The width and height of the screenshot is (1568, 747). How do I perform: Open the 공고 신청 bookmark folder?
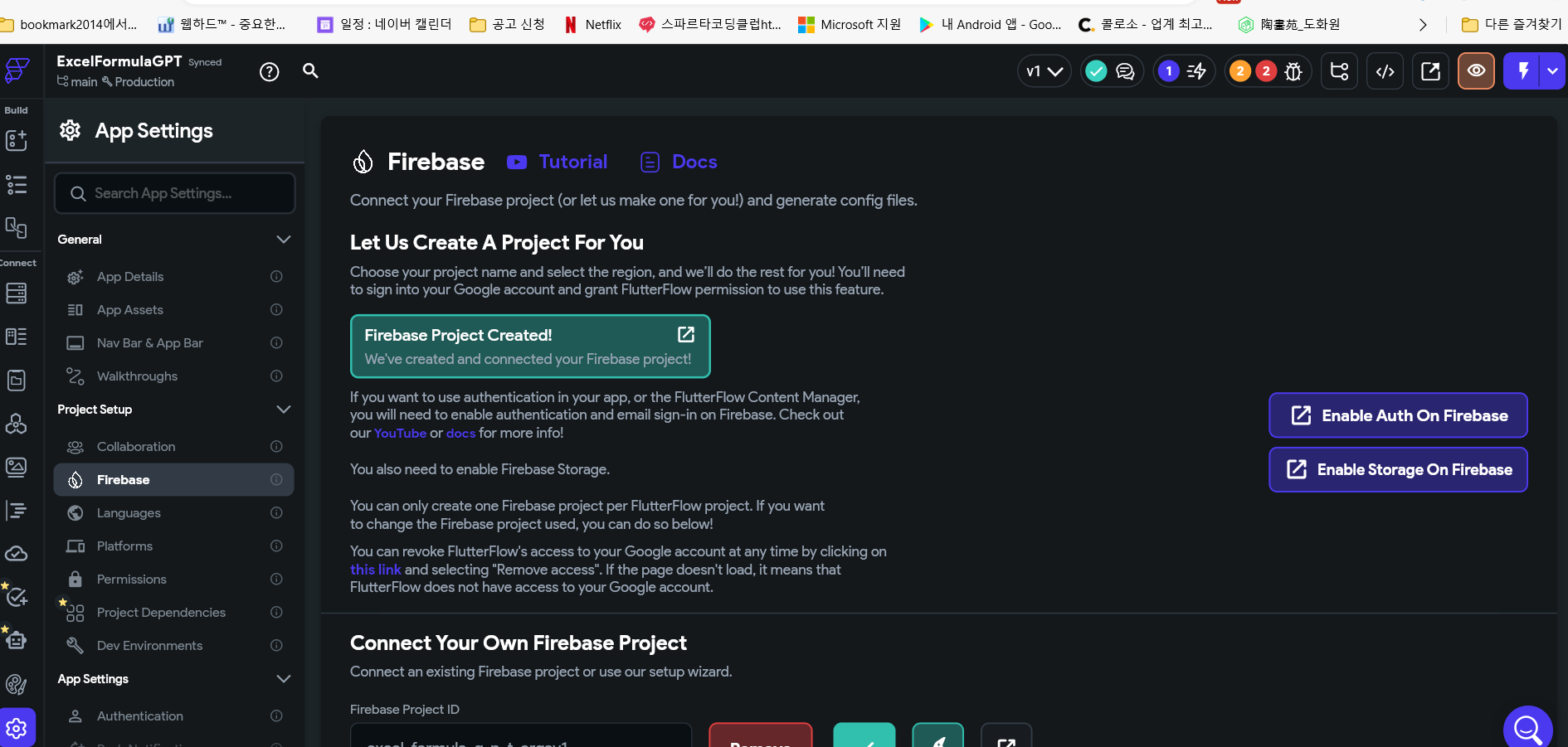[507, 25]
